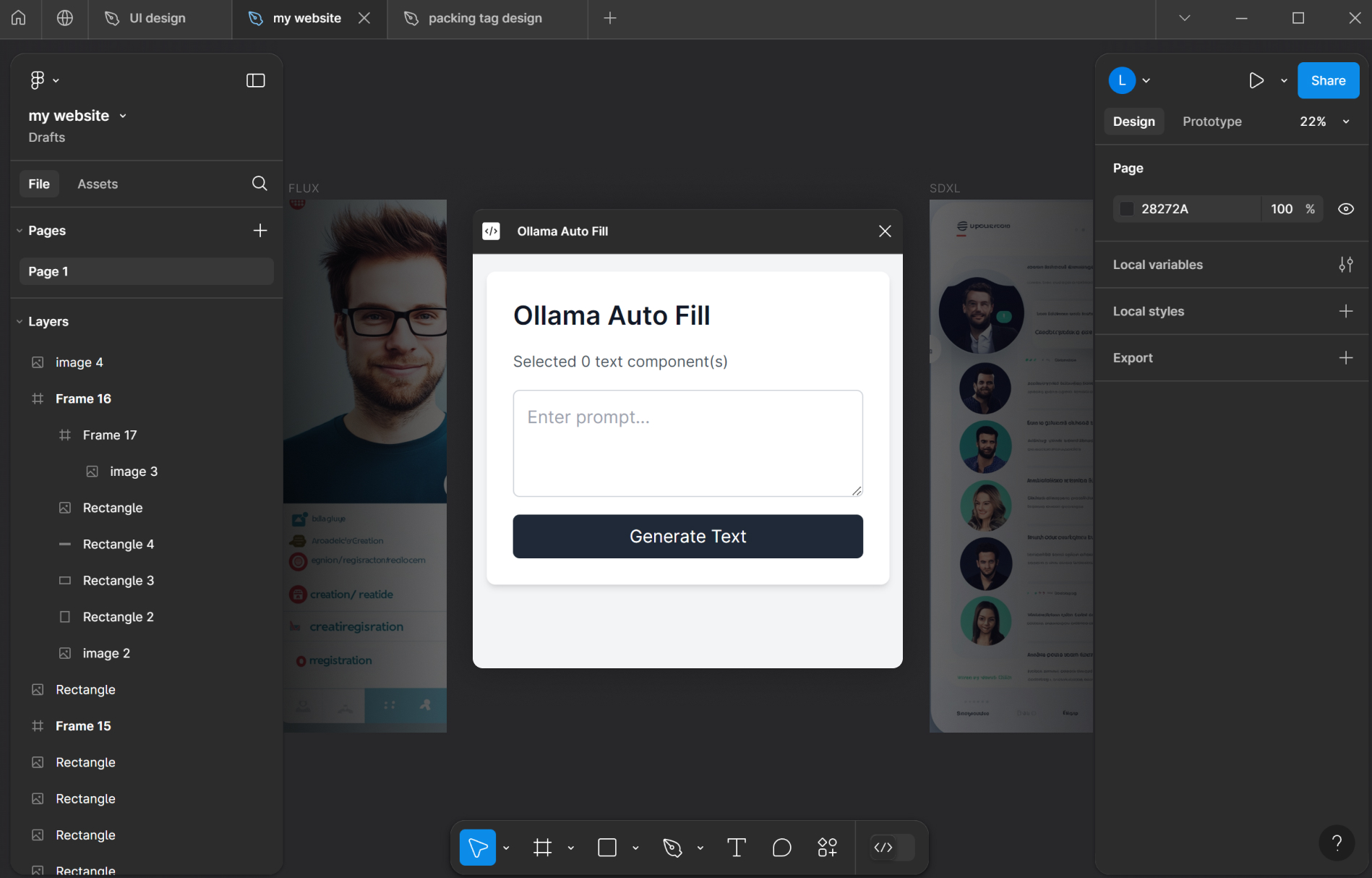Open the zoom level 22% dropdown
Screen dimensions: 1372x878
(1324, 122)
